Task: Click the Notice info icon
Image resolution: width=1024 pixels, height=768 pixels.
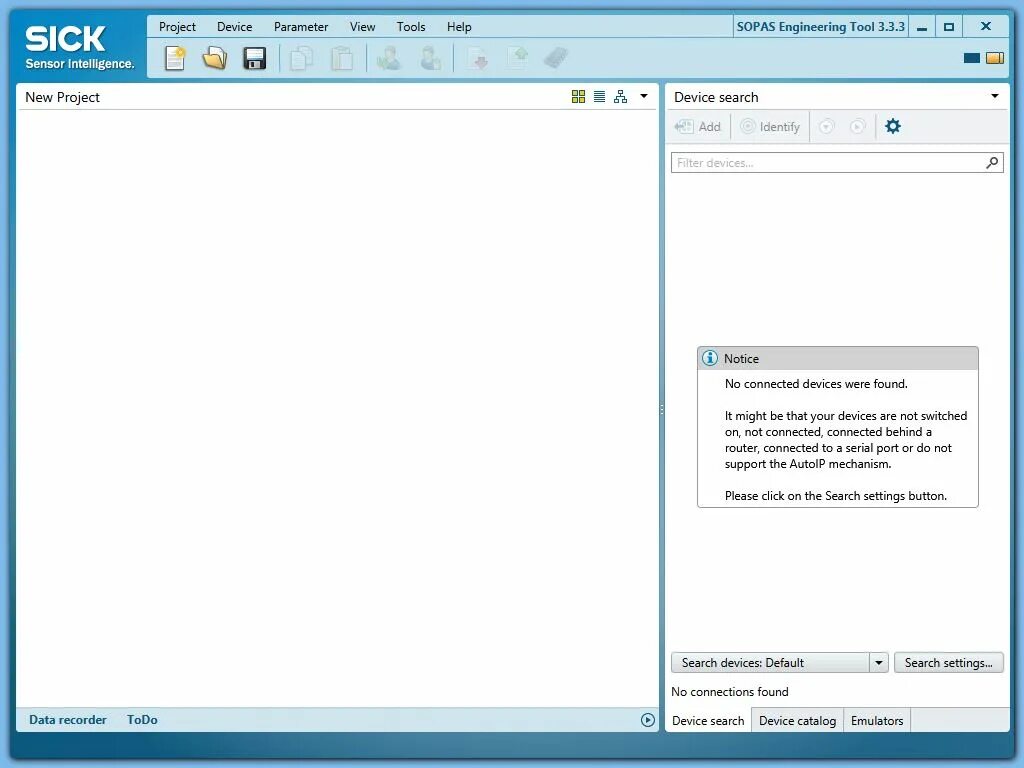Action: [x=709, y=358]
